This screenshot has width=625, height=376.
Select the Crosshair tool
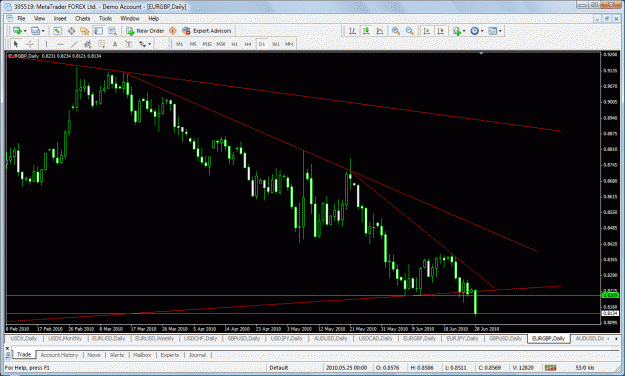[x=30, y=44]
